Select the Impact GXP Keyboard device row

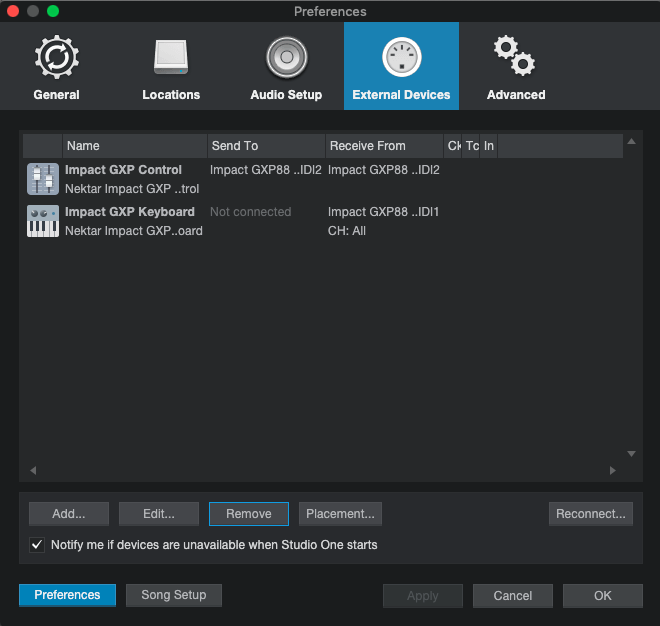pyautogui.click(x=322, y=221)
